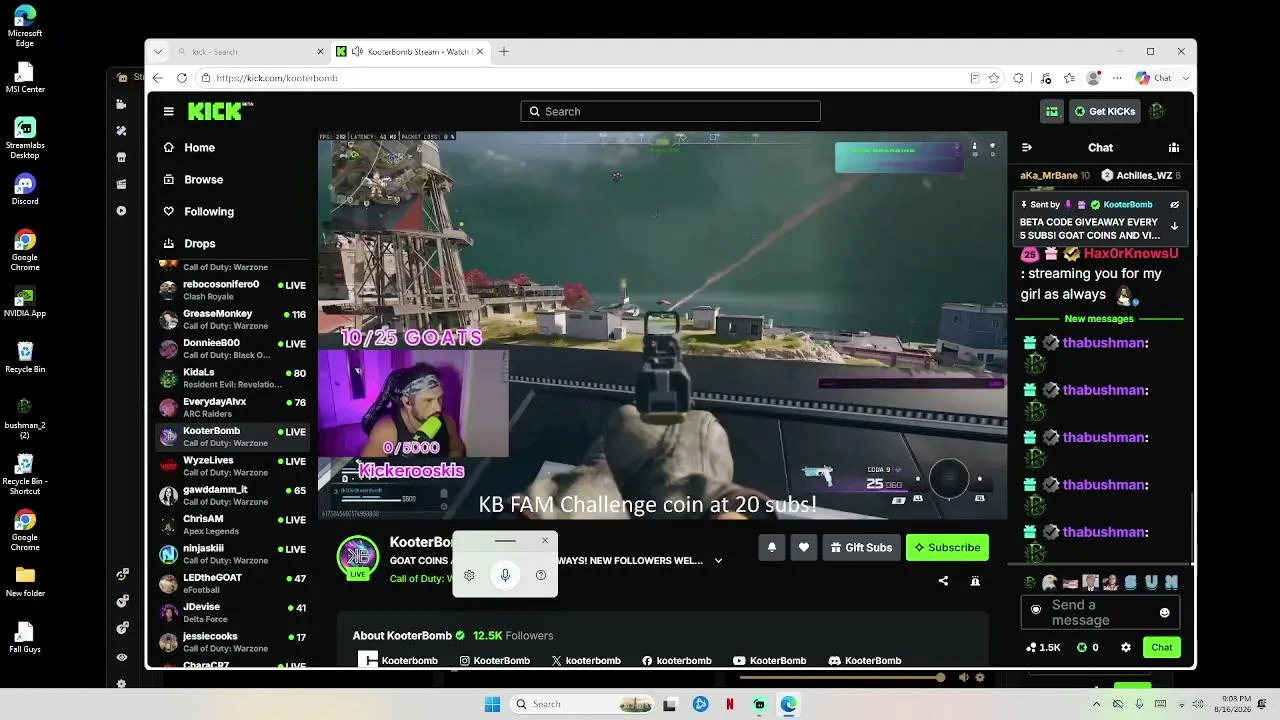Select jessiecooks channel in sidebar
This screenshot has height=720, width=1280.
pos(233,642)
